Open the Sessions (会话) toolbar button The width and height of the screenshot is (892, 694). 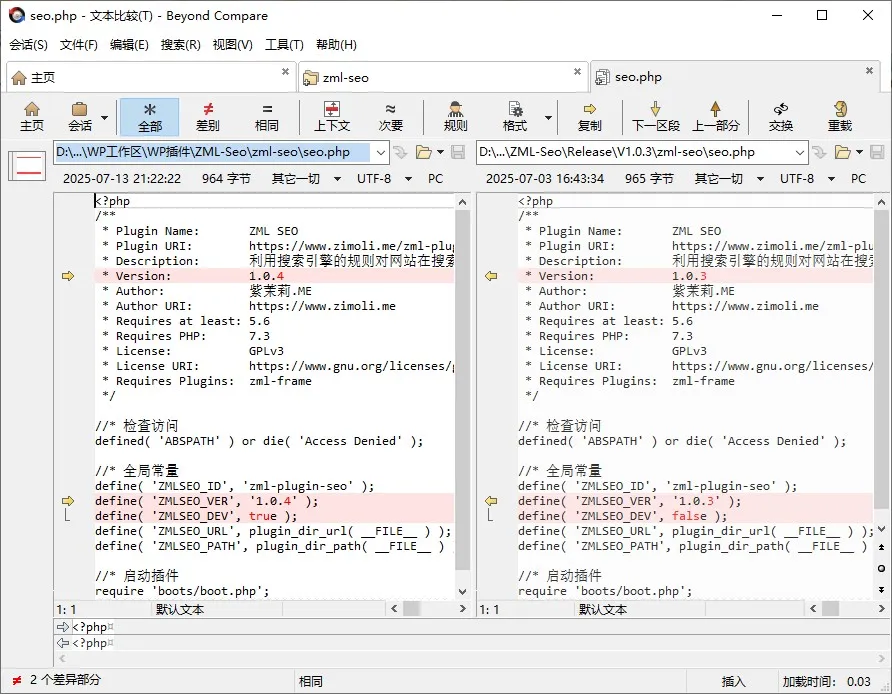pos(80,117)
